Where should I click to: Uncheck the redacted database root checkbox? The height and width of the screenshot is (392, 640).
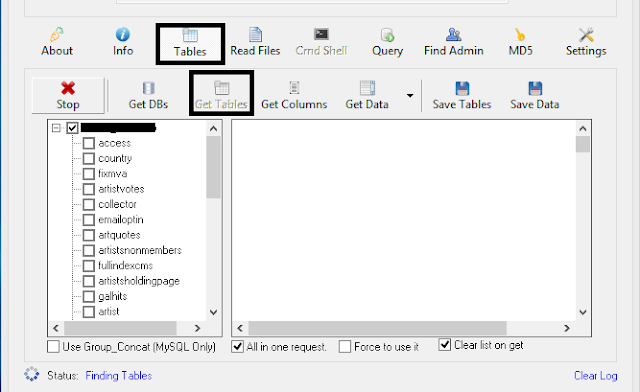tap(72, 128)
